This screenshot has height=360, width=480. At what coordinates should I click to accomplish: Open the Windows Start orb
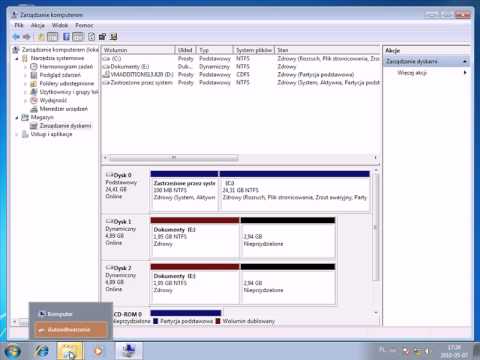(x=12, y=351)
